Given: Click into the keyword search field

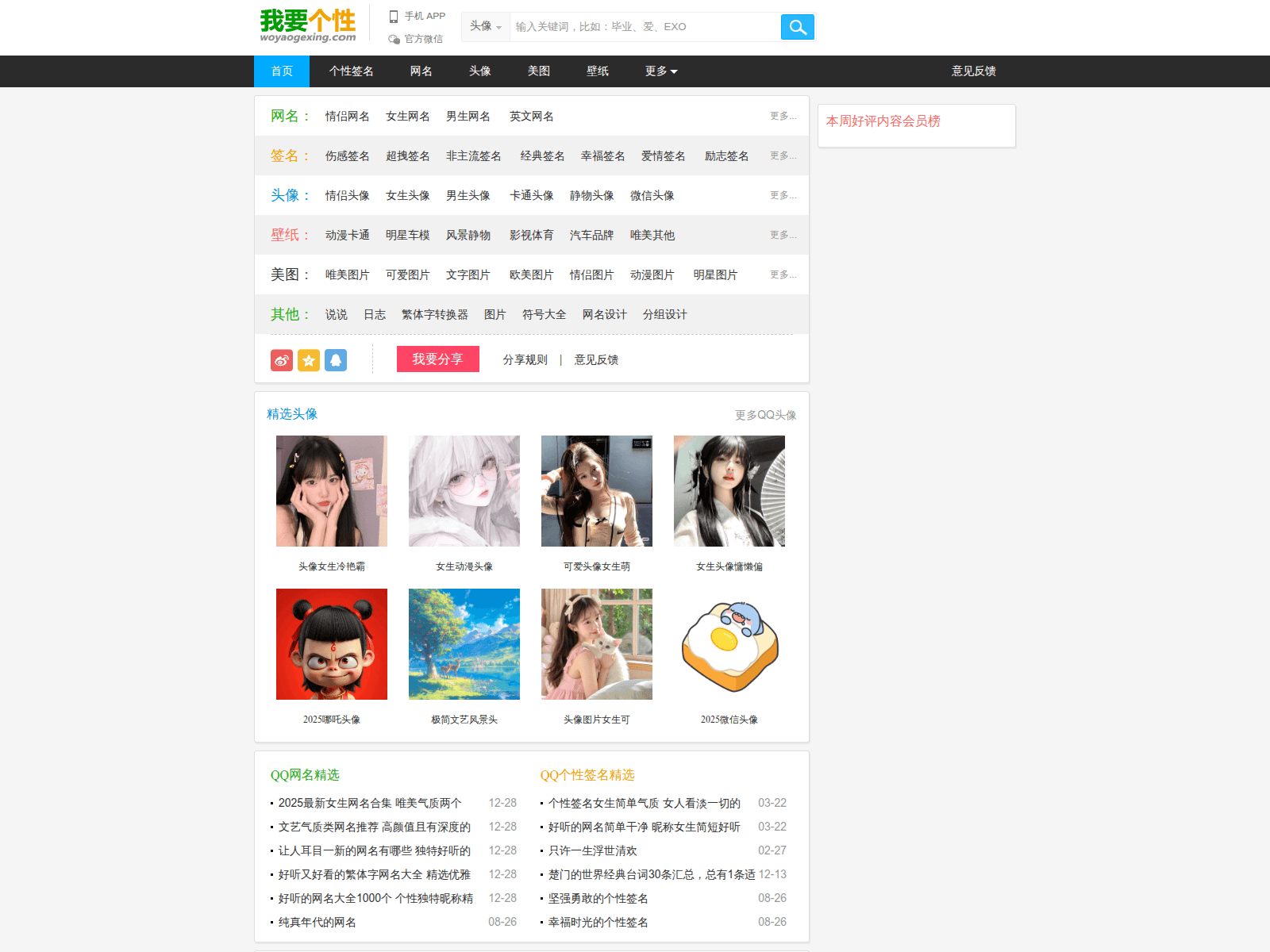Looking at the screenshot, I should click(643, 27).
